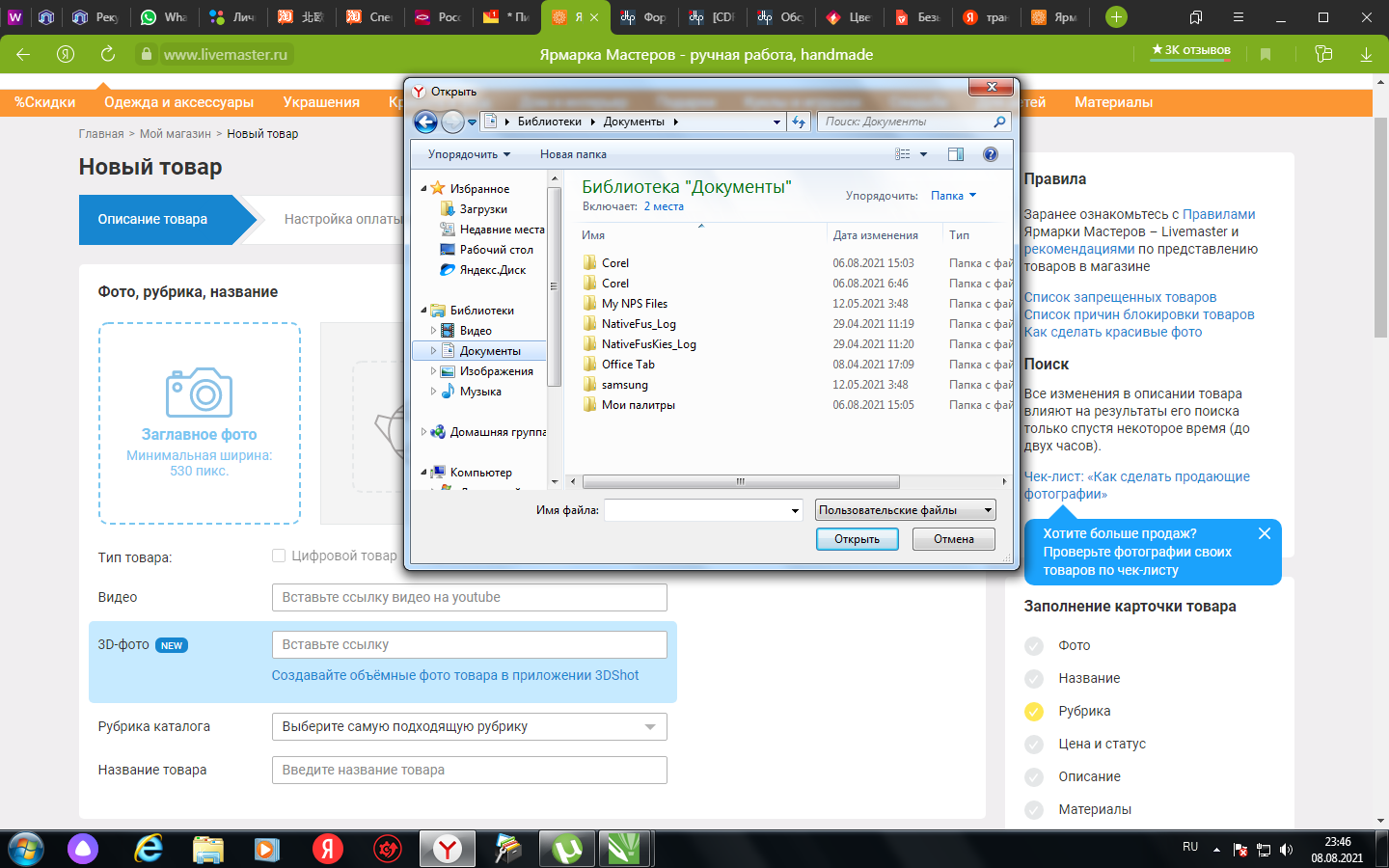This screenshot has width=1389, height=868.
Task: Open the address path history dropdown arrow
Action: tap(777, 122)
